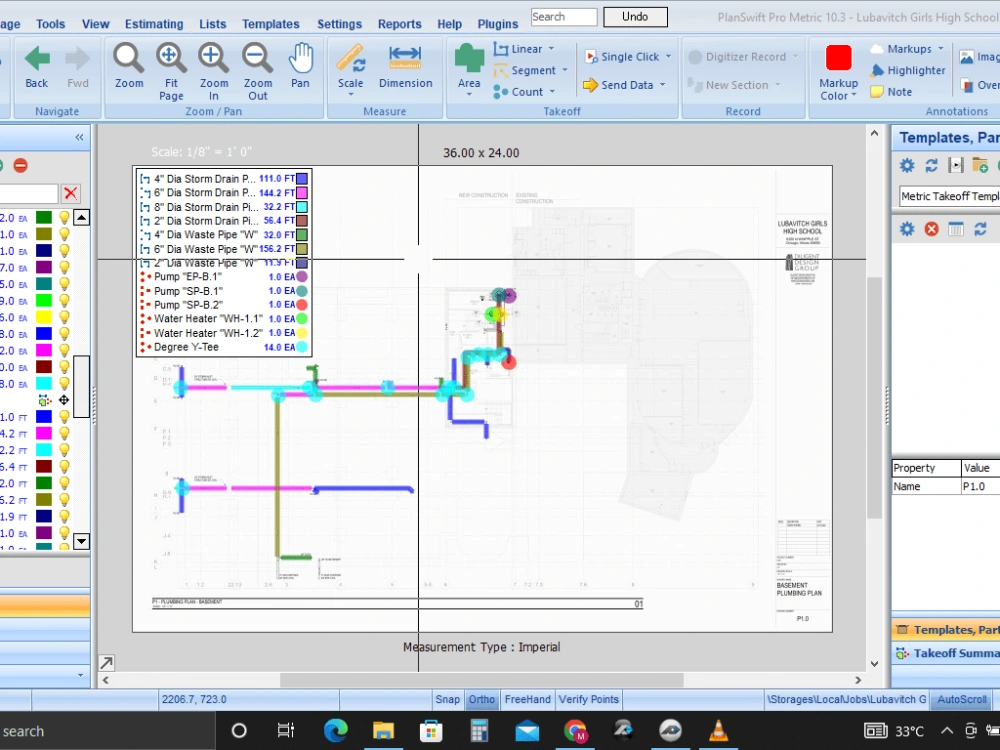Click the red Markup Color swatch
The width and height of the screenshot is (1000, 750).
(838, 57)
